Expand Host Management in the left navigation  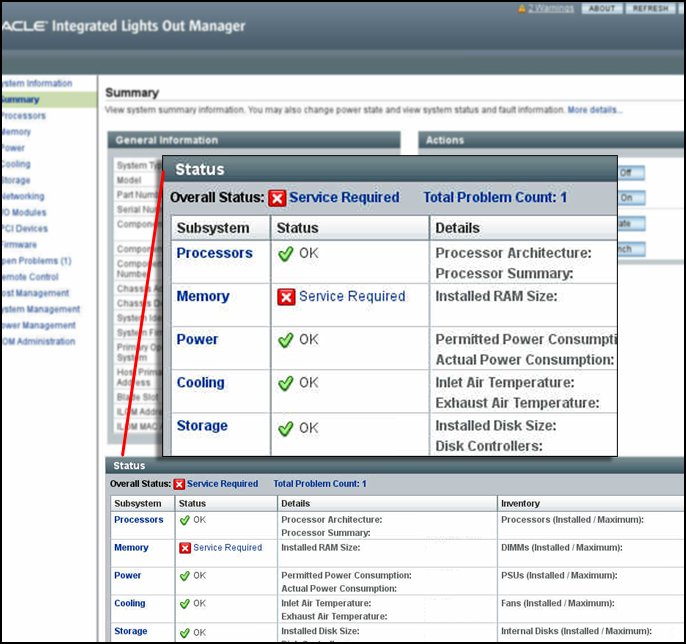point(35,293)
